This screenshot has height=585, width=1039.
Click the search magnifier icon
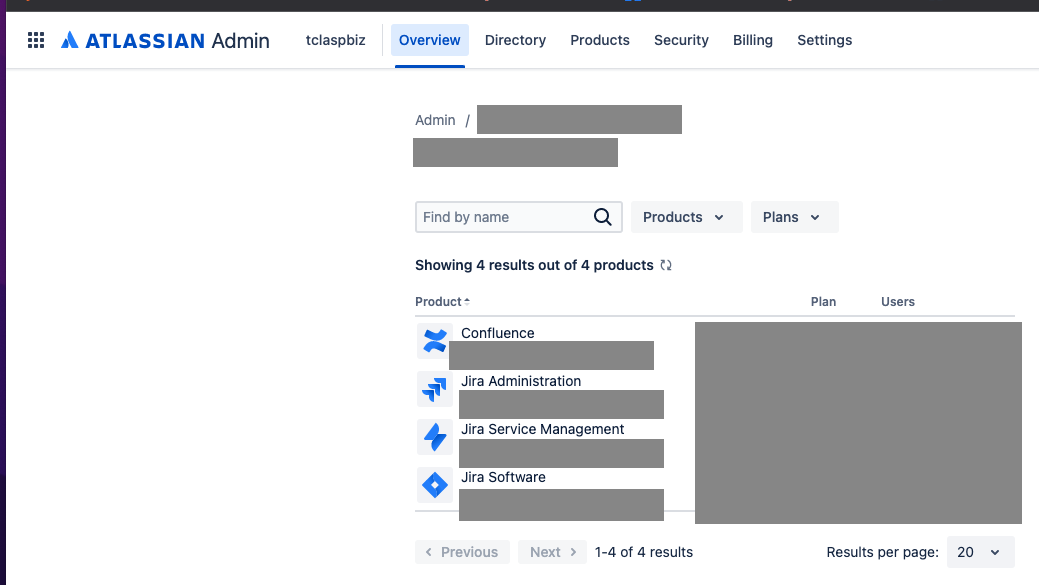(x=602, y=217)
